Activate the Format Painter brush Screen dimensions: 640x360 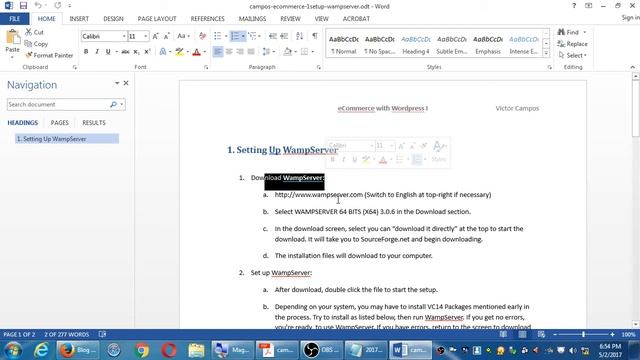49,55
